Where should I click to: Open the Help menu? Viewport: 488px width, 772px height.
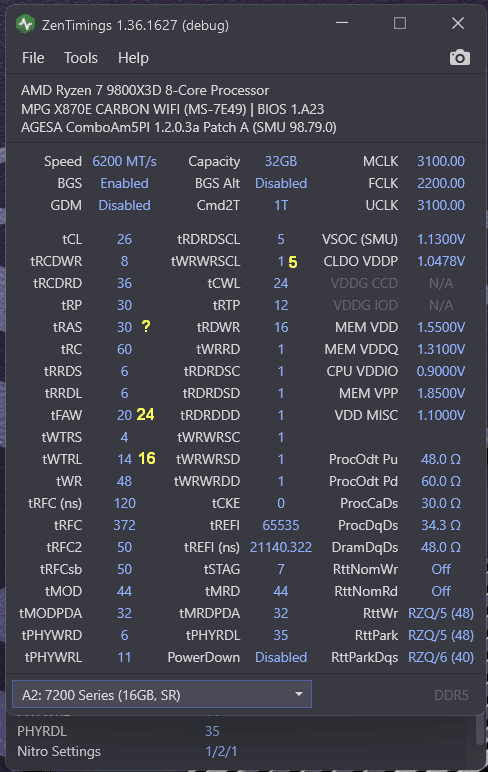133,58
